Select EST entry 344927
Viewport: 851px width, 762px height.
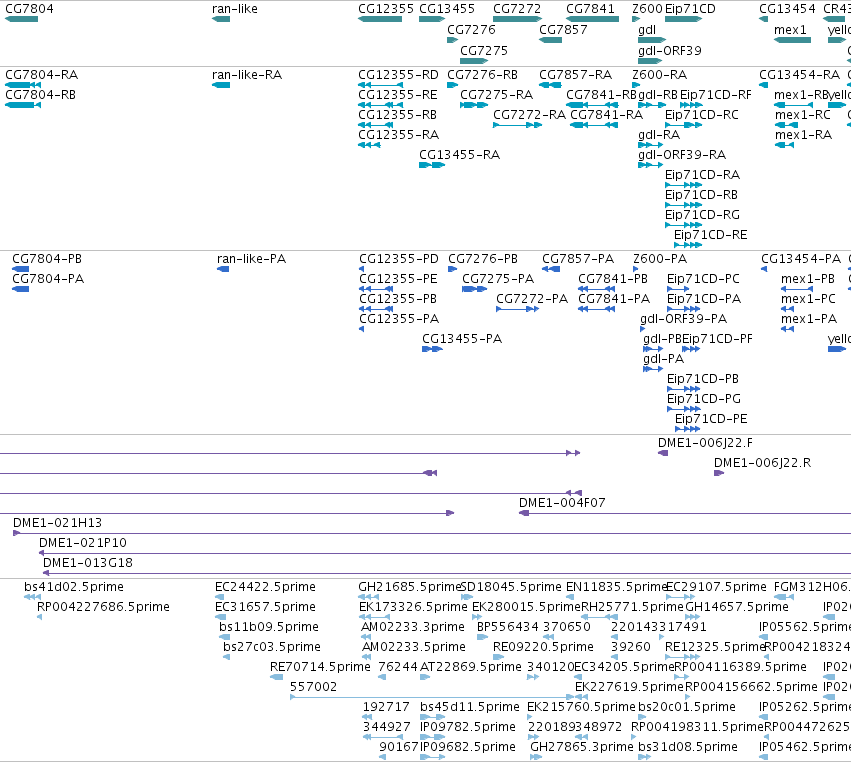386,727
